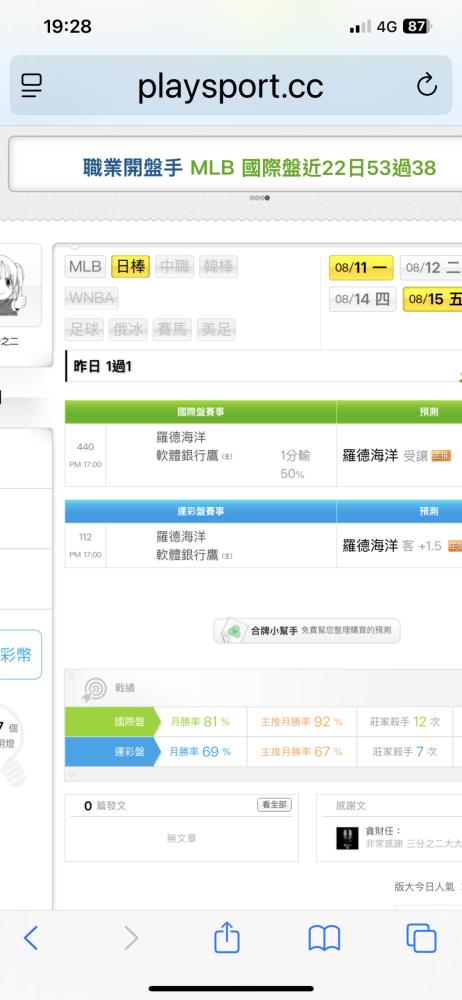Viewport: 462px width, 1000px height.
Task: Tap 莊家殺手 7 次 cell
Action: tap(405, 752)
